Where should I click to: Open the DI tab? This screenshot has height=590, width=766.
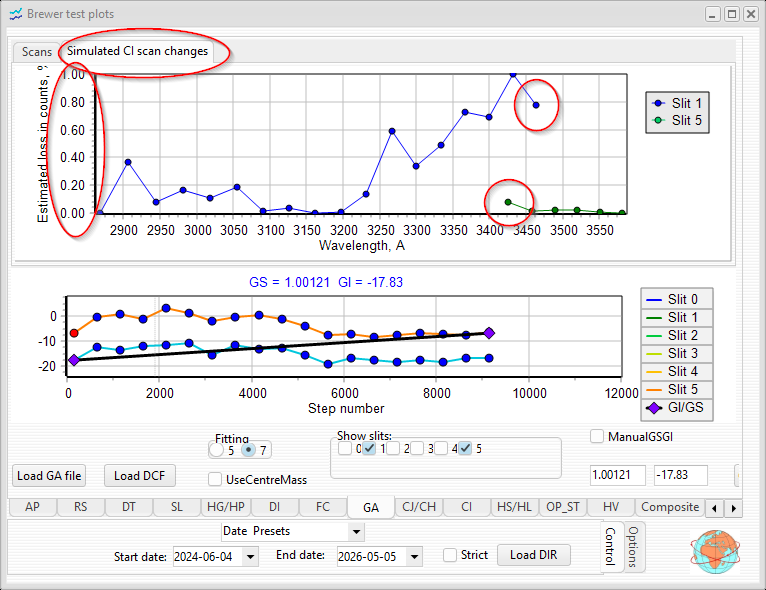pos(275,507)
